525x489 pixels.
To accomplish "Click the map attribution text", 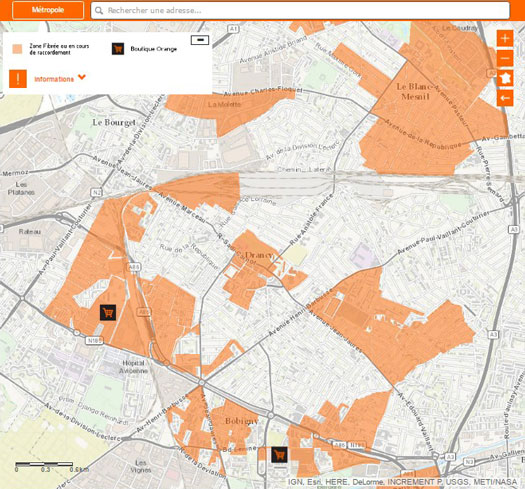I will (x=402, y=482).
